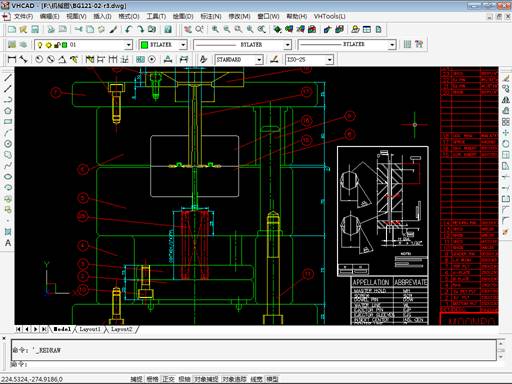512x384 pixels.
Task: Select the Line tool in left toolbar
Action: [8, 78]
